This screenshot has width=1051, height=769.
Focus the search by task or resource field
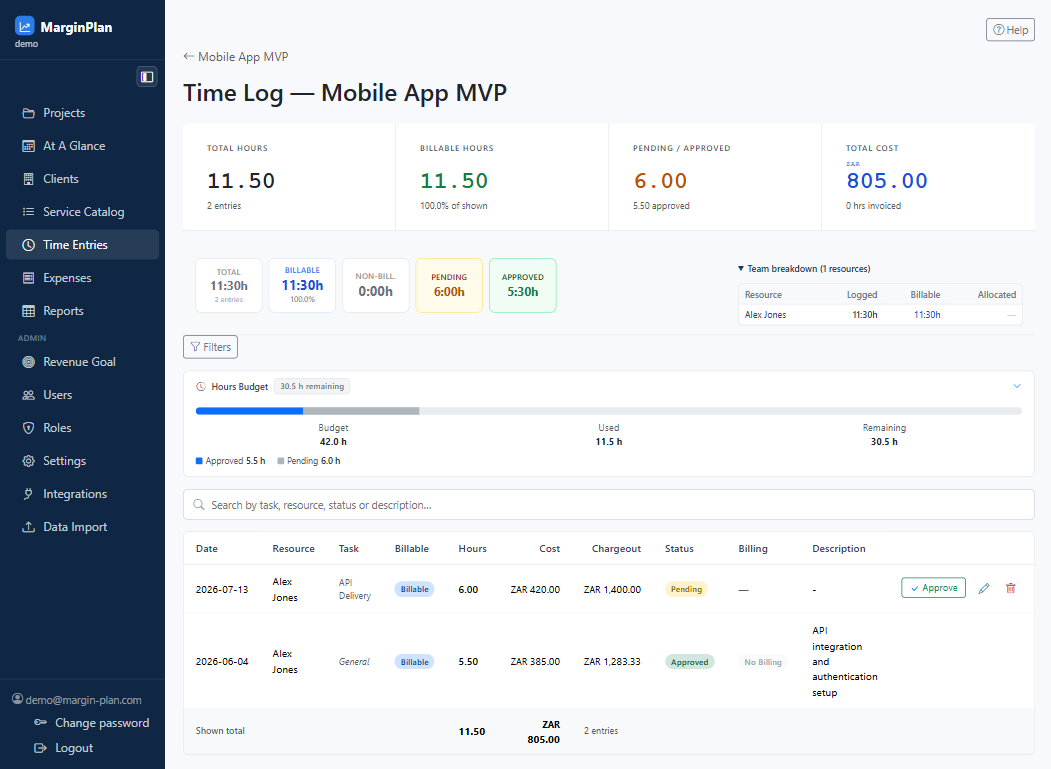[x=609, y=504]
